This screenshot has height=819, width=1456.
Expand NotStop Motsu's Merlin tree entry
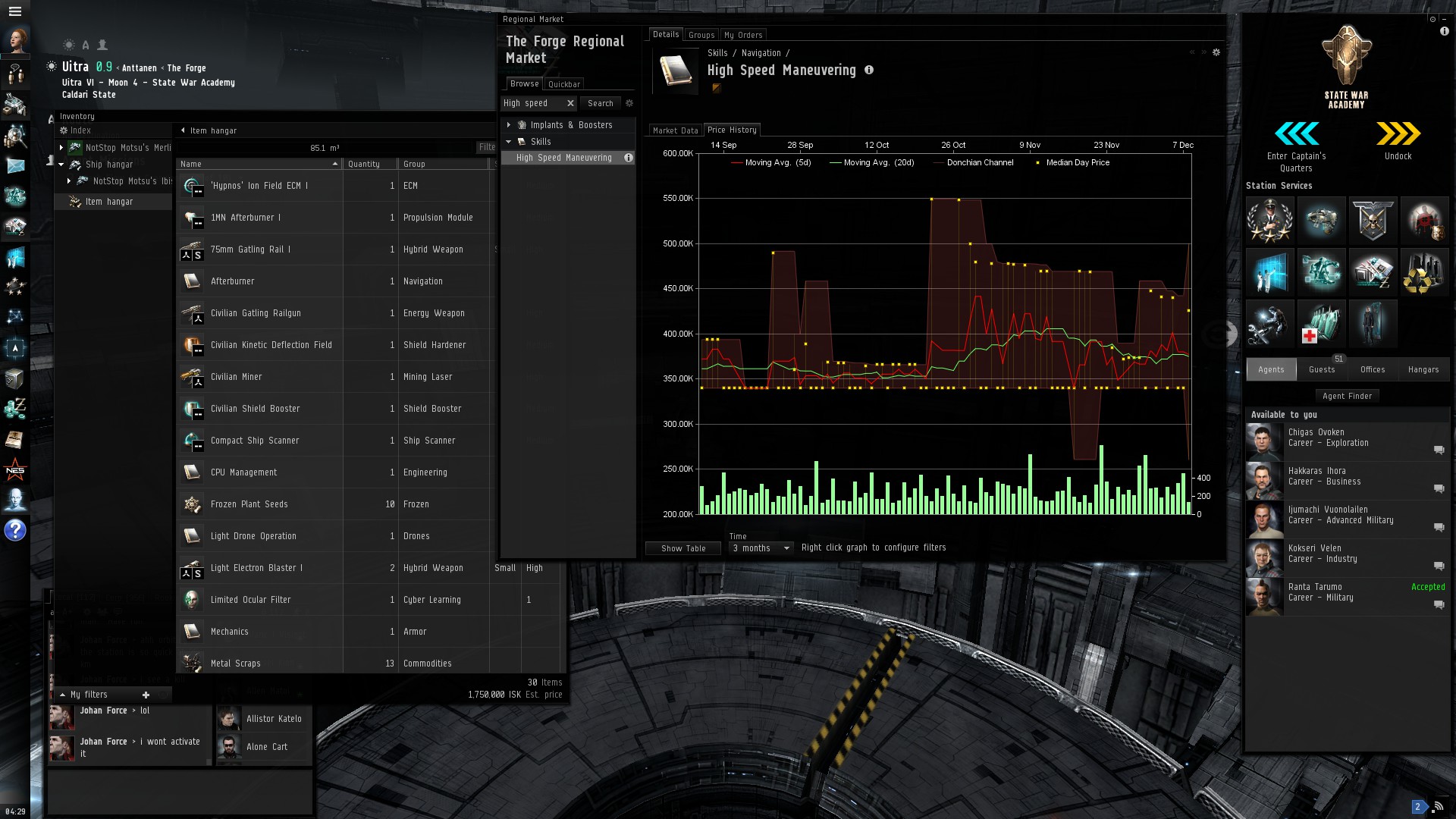click(x=61, y=148)
